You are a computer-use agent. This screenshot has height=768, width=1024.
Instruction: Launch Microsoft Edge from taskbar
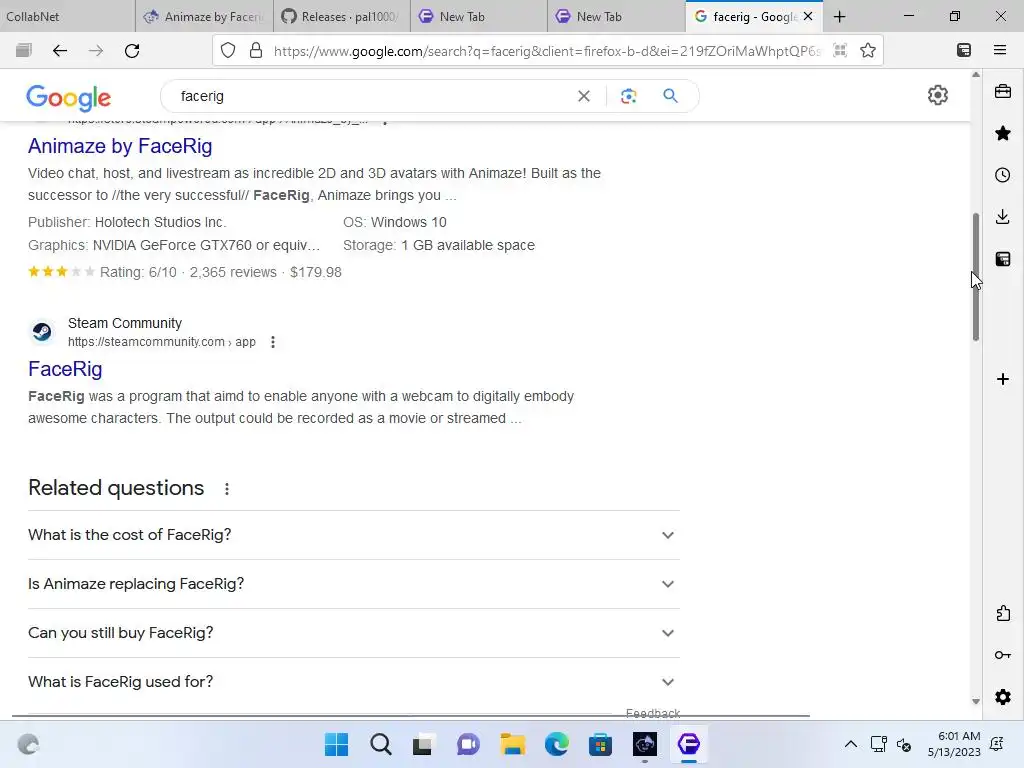pos(556,744)
